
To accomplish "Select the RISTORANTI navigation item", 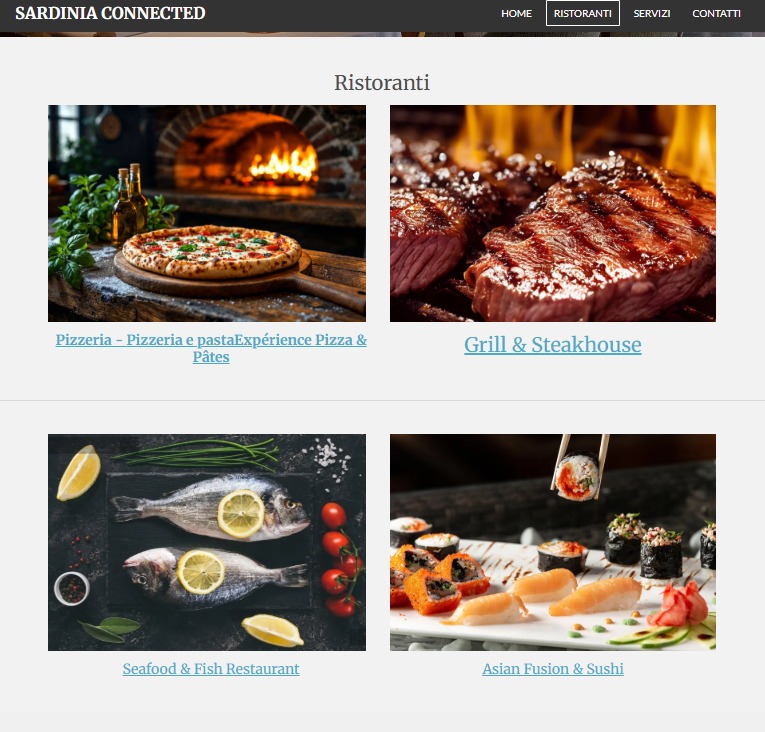I will pos(583,13).
